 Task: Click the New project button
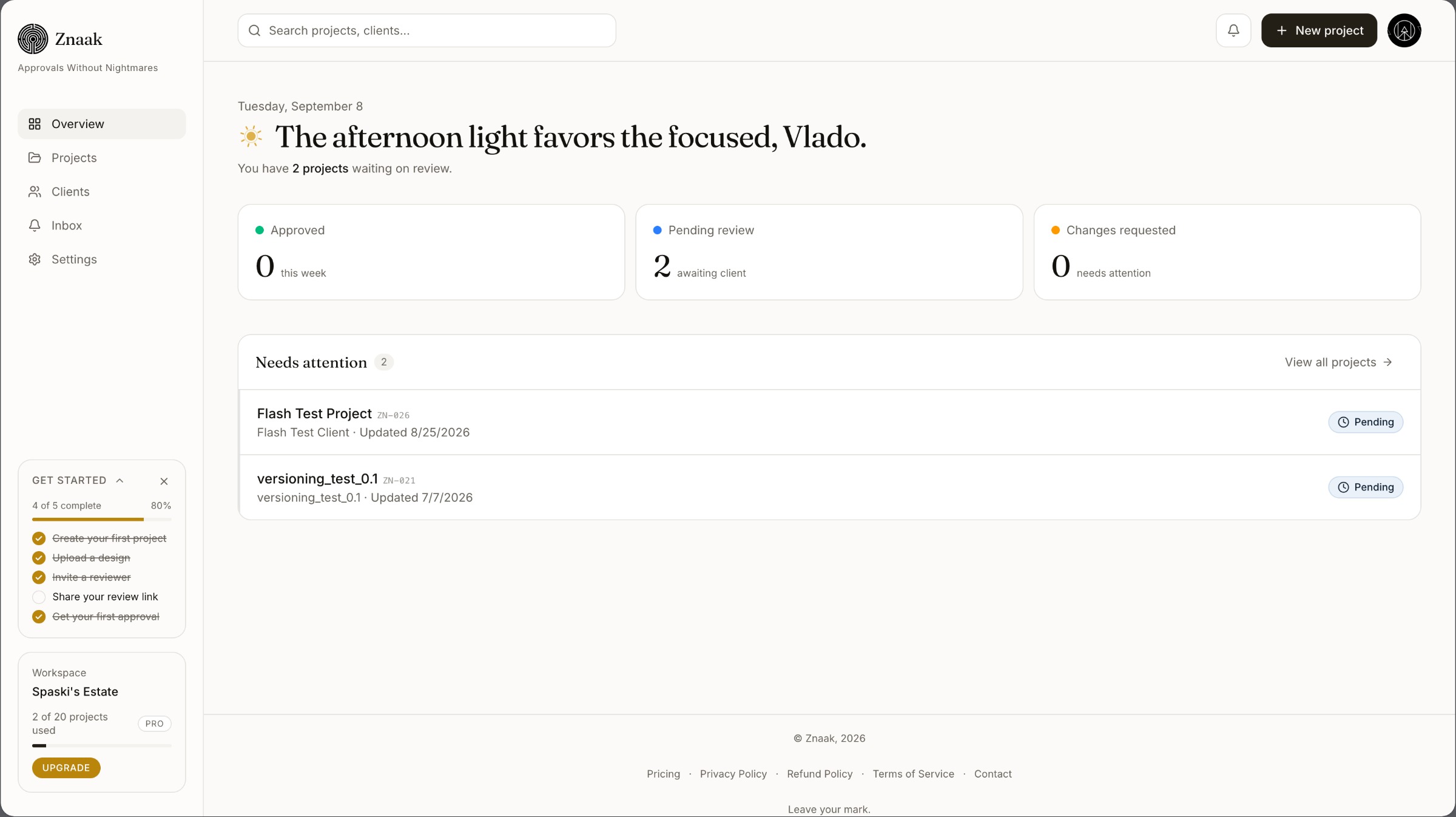click(x=1319, y=30)
